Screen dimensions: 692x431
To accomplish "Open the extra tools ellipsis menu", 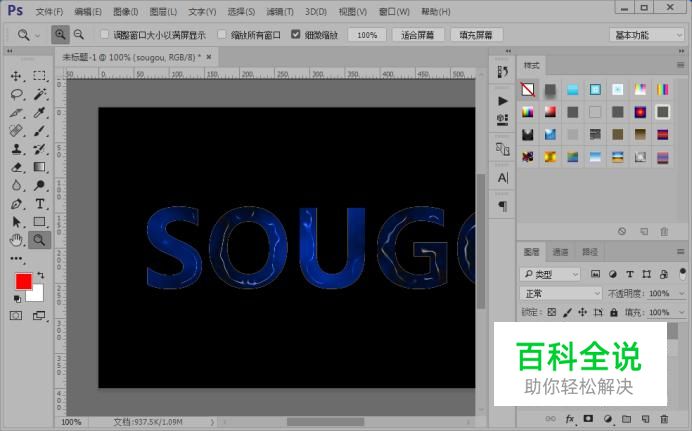I will (x=16, y=259).
